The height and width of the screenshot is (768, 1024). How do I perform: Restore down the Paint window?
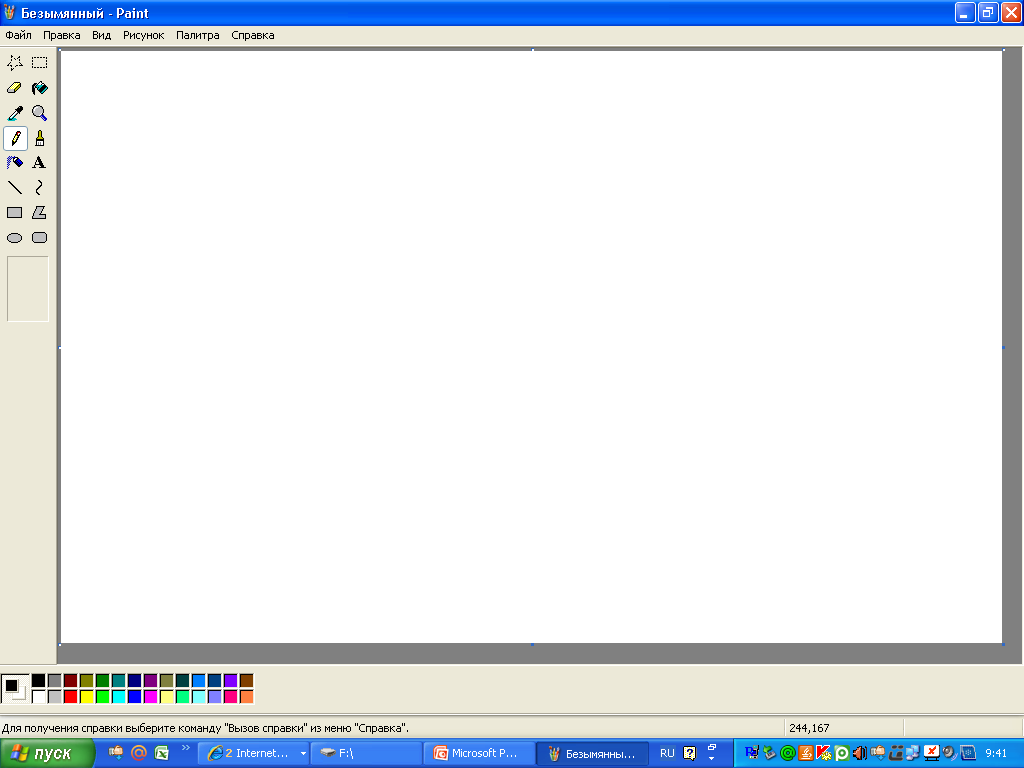pyautogui.click(x=987, y=12)
